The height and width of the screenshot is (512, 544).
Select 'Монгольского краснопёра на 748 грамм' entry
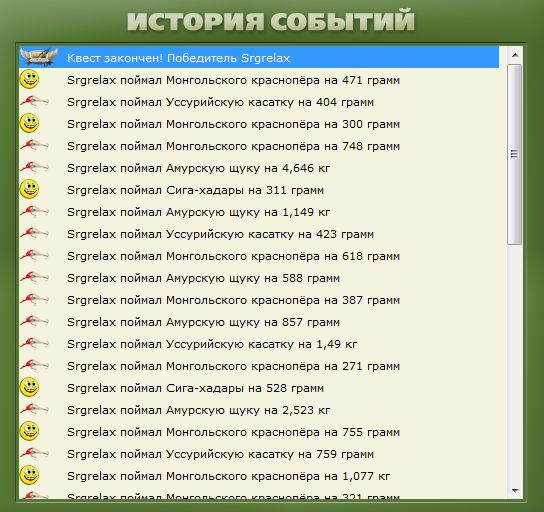click(259, 146)
